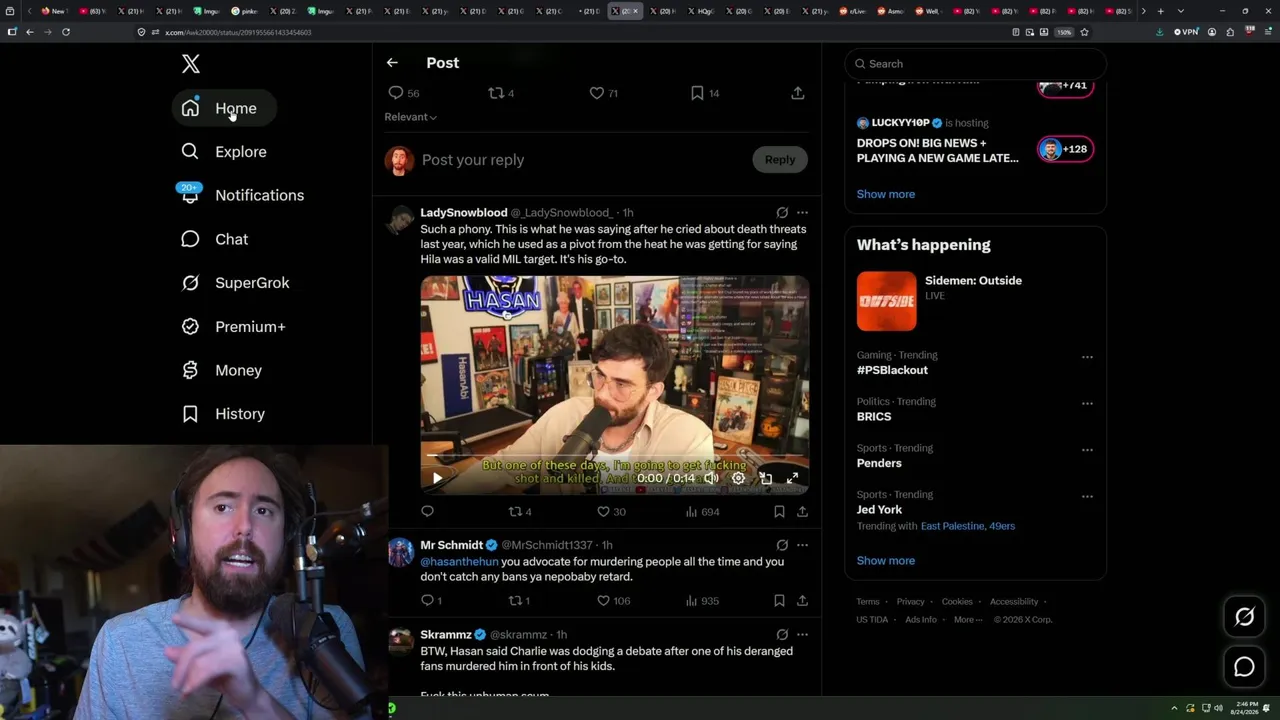This screenshot has height=720, width=1280.
Task: Enable picture-in-picture on the video
Action: click(x=765, y=479)
